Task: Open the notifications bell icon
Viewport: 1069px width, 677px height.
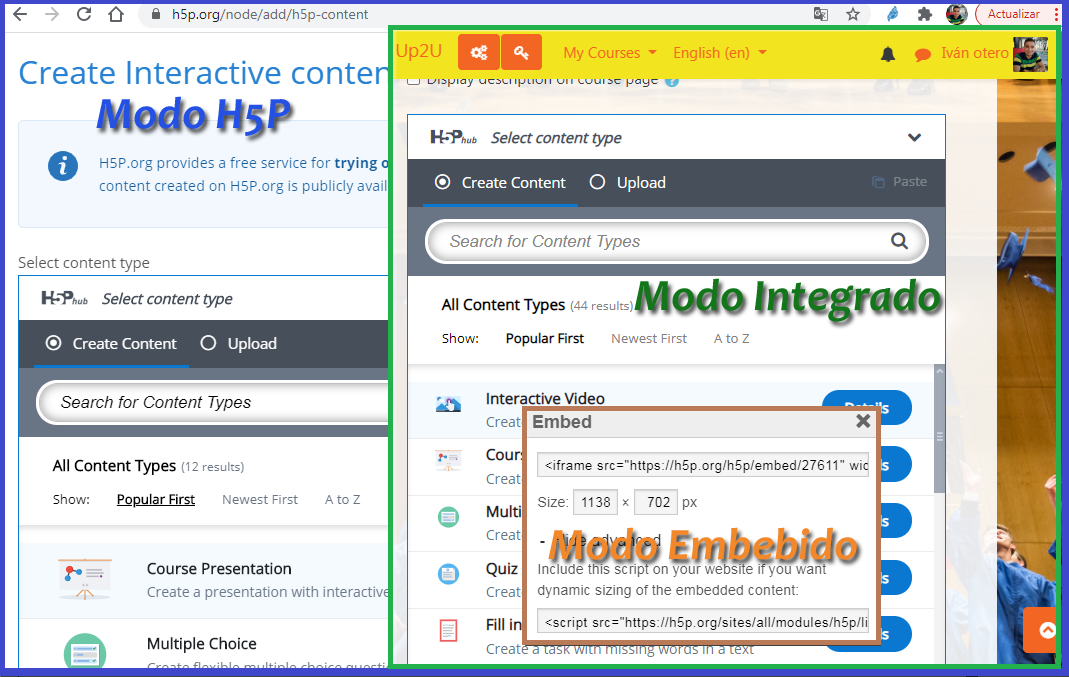Action: click(x=887, y=54)
